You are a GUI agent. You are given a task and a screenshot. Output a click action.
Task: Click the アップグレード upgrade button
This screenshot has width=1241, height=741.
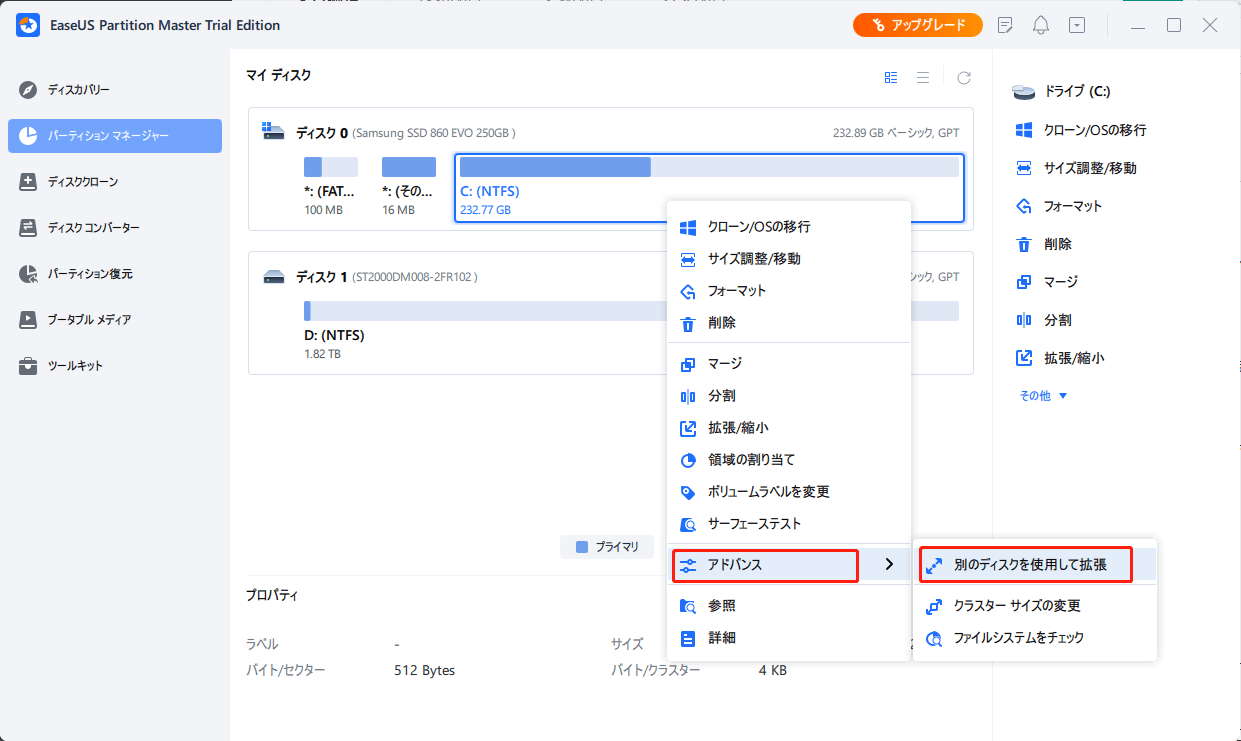click(x=917, y=25)
